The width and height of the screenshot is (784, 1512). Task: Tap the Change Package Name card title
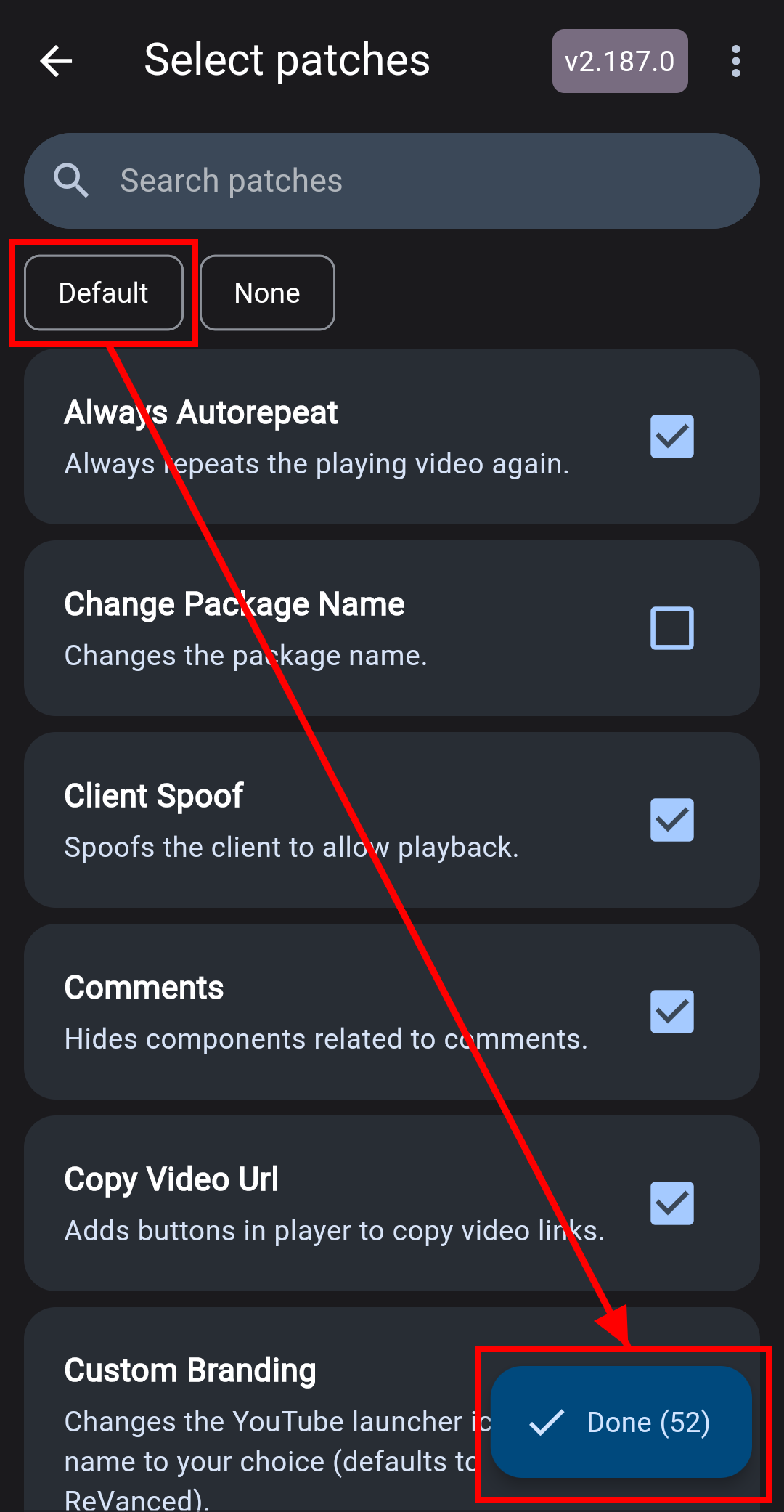pos(234,604)
